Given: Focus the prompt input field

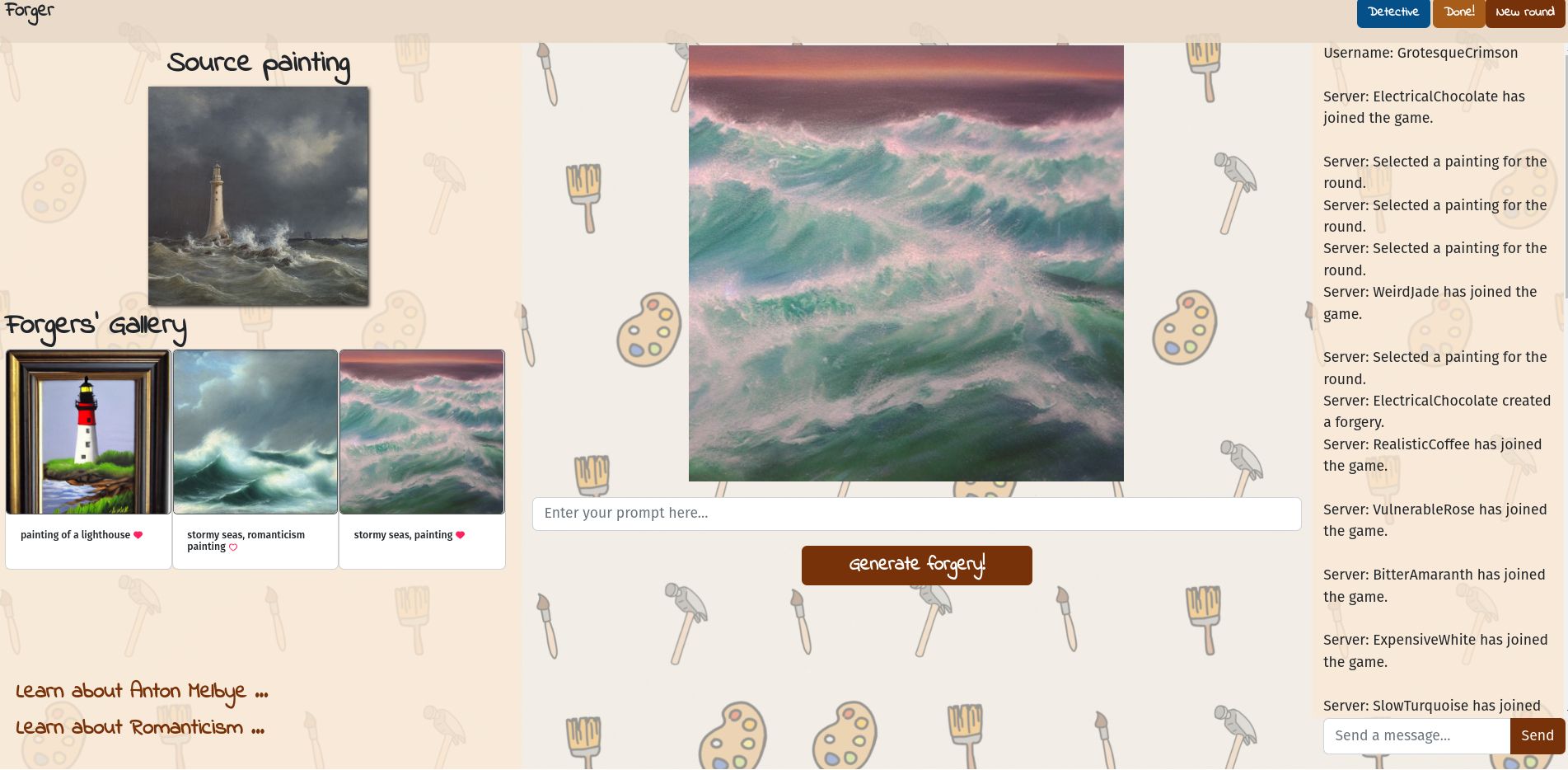Looking at the screenshot, I should click(917, 514).
